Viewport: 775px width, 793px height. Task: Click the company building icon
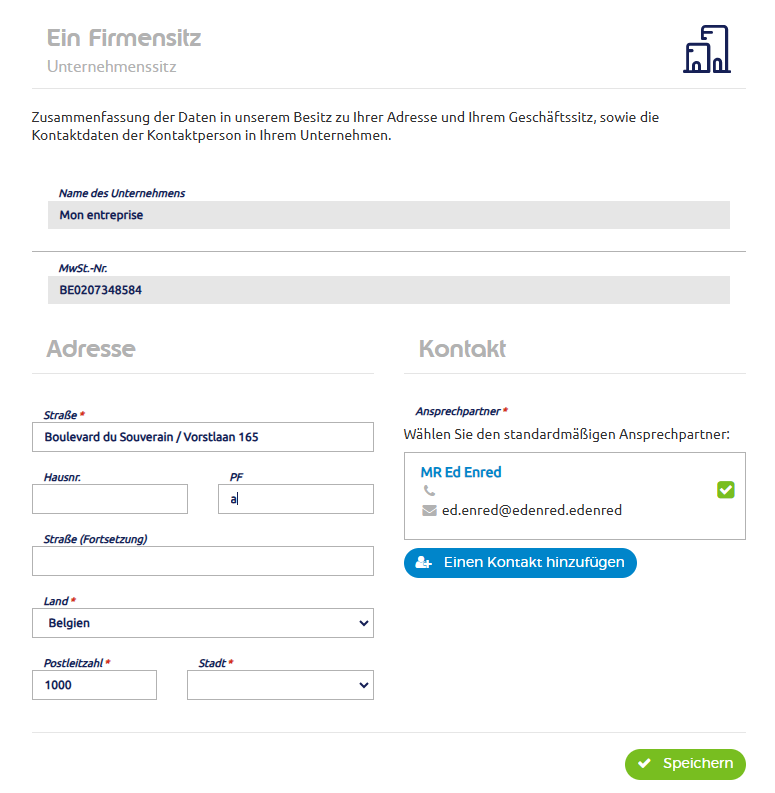pyautogui.click(x=707, y=49)
